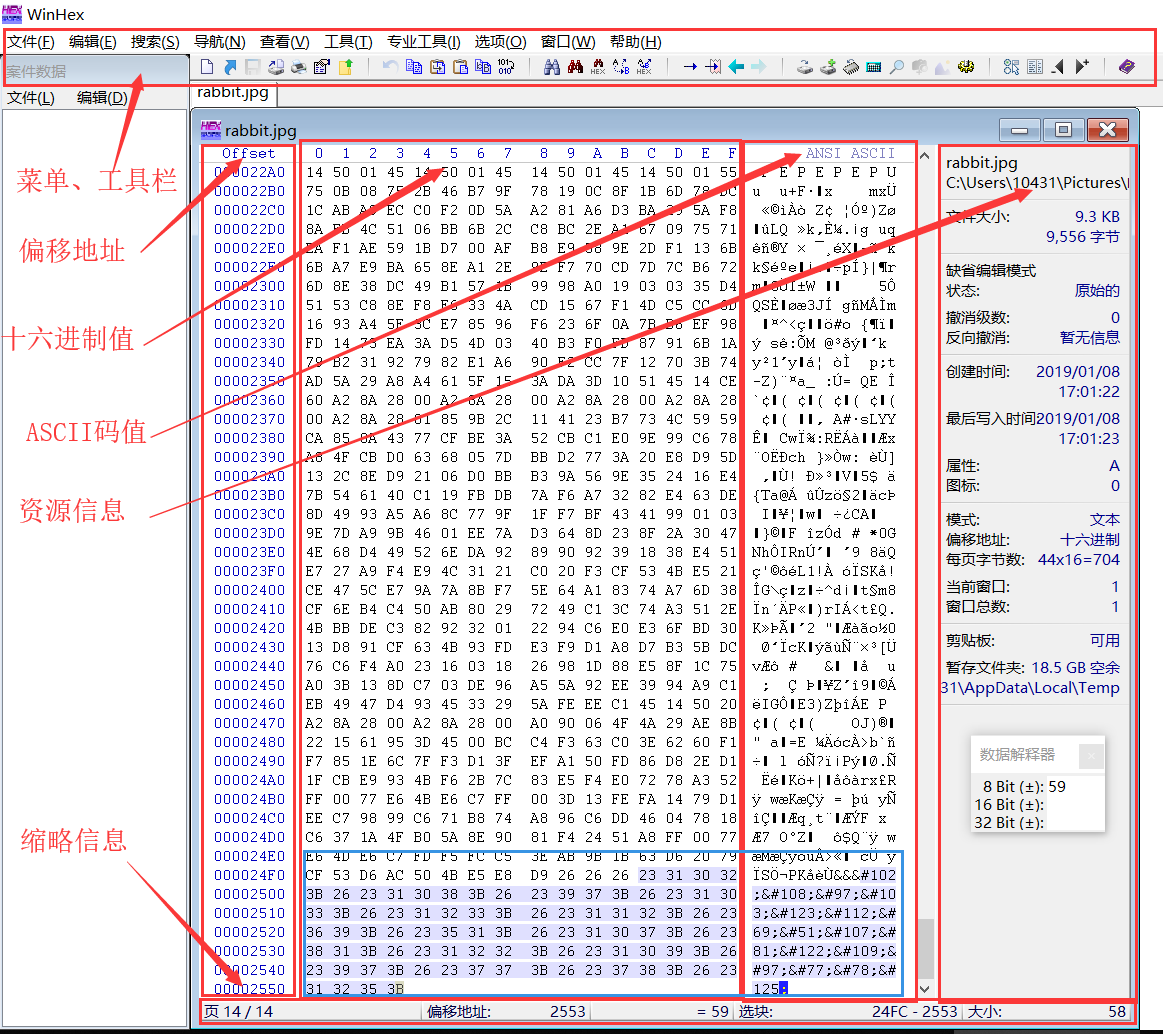Click the hex view scrollbar down arrow
Image resolution: width=1163 pixels, height=1034 pixels.
pyautogui.click(x=924, y=989)
